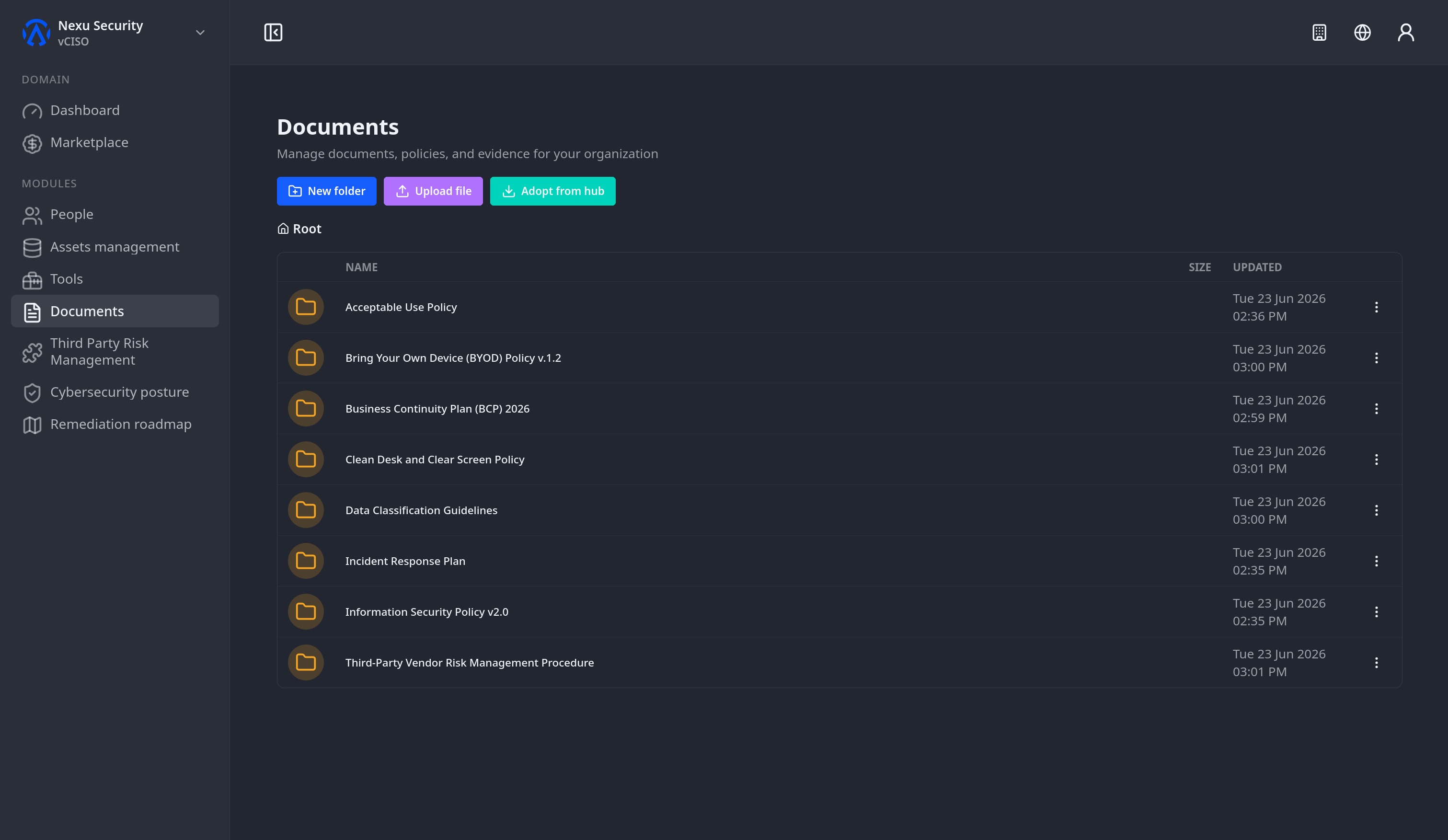
Task: Click the Nexu Security logo icon
Action: [36, 33]
